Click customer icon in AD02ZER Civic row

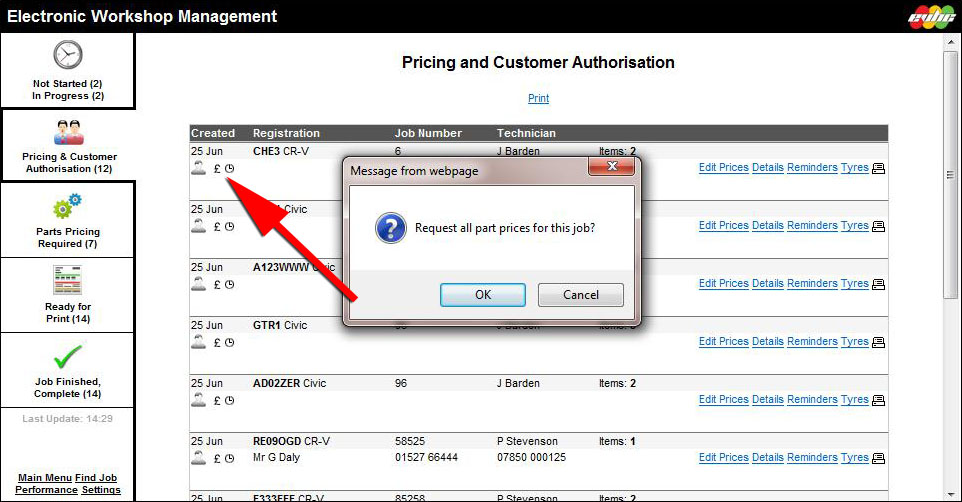(198, 400)
